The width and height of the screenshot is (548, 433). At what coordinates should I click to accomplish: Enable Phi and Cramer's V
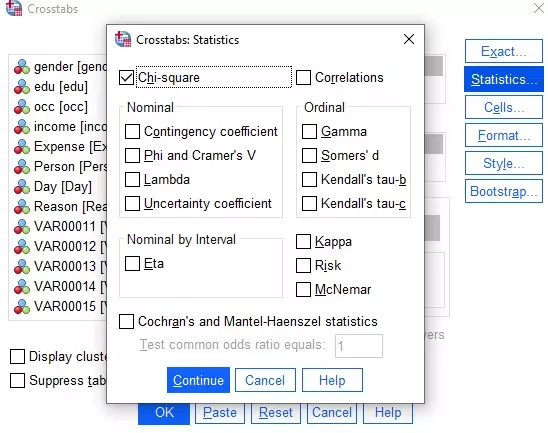[x=132, y=156]
